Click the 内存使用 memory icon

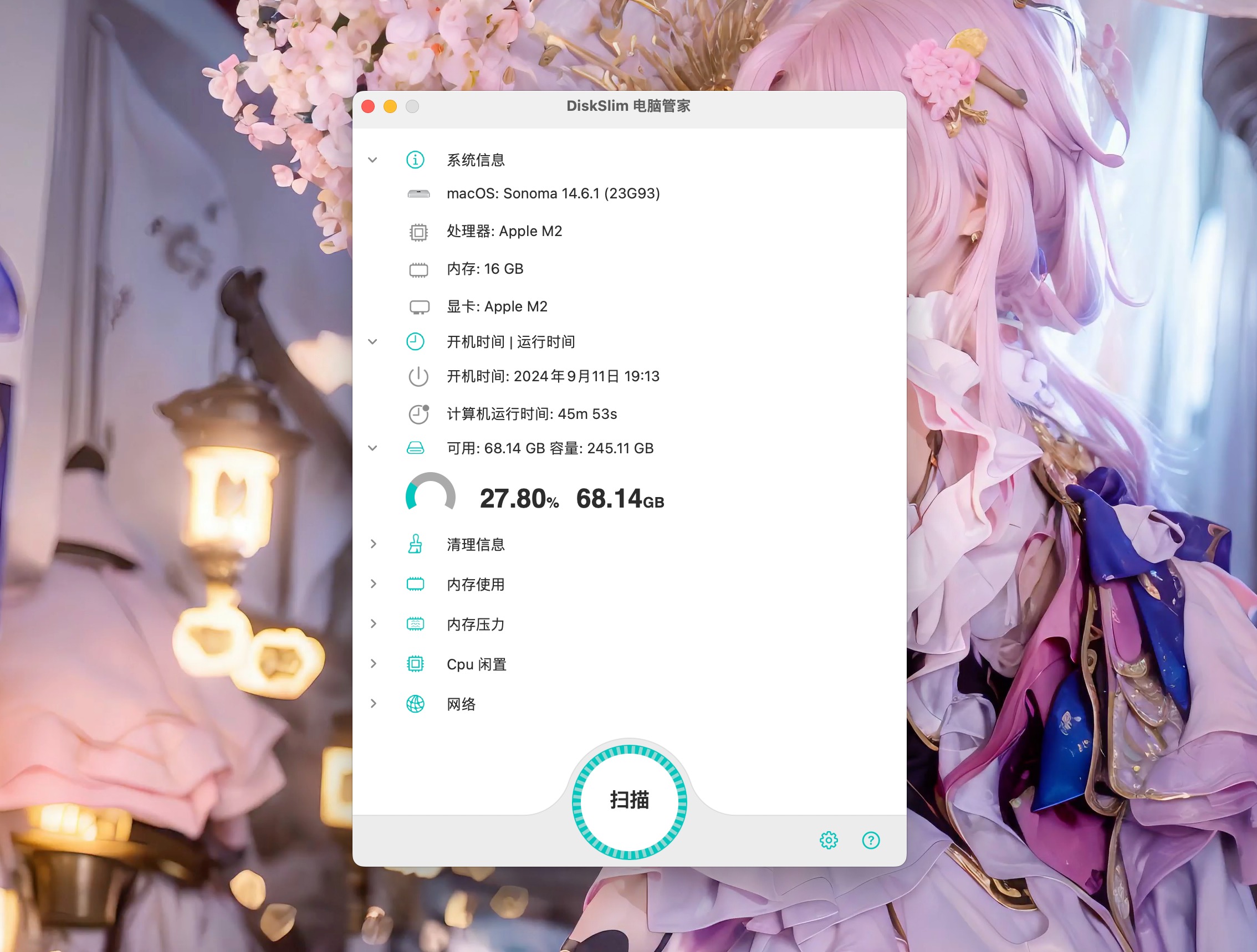click(x=415, y=584)
